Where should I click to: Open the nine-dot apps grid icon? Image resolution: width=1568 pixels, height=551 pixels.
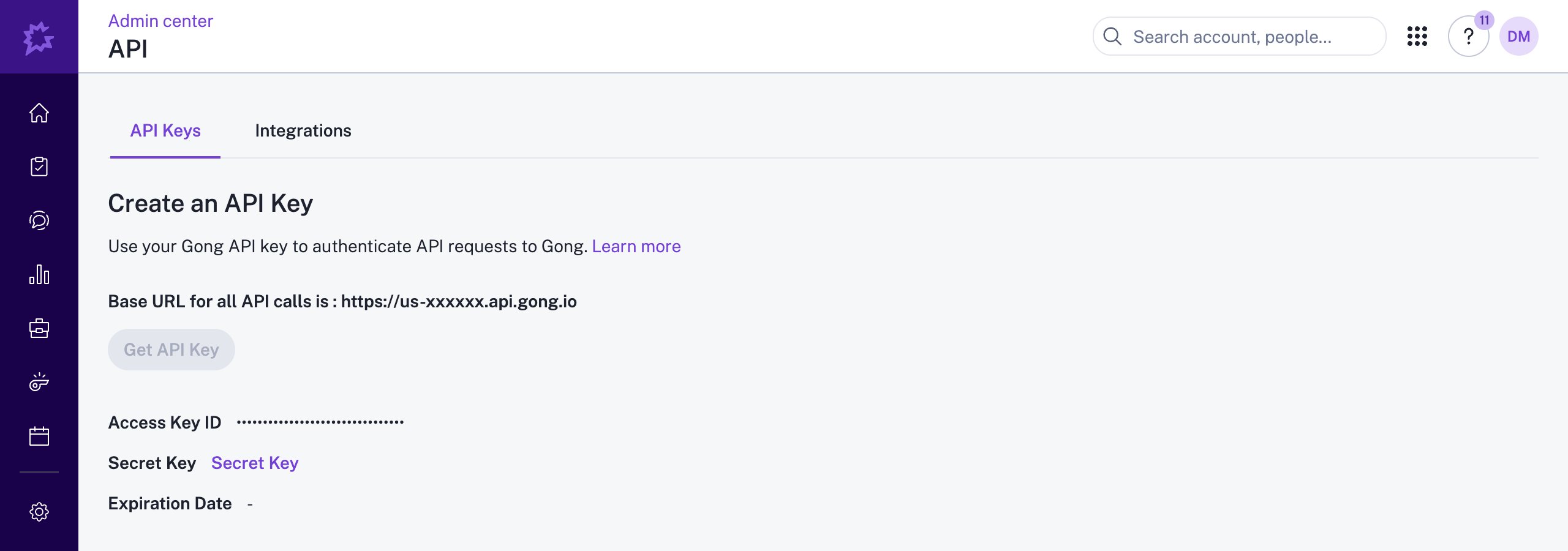[1417, 37]
